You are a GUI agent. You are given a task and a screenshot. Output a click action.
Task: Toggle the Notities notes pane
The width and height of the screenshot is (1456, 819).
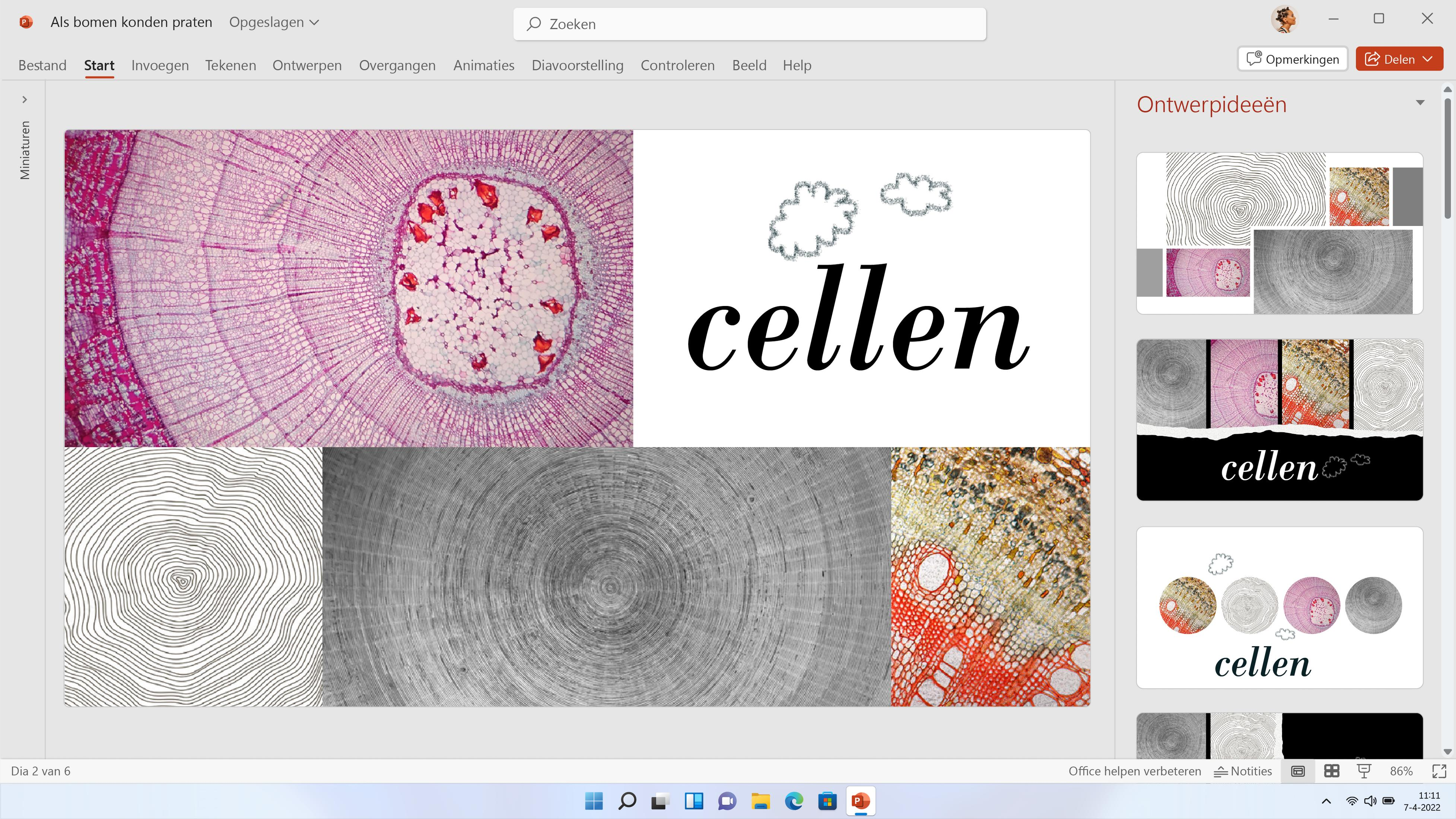1243,771
